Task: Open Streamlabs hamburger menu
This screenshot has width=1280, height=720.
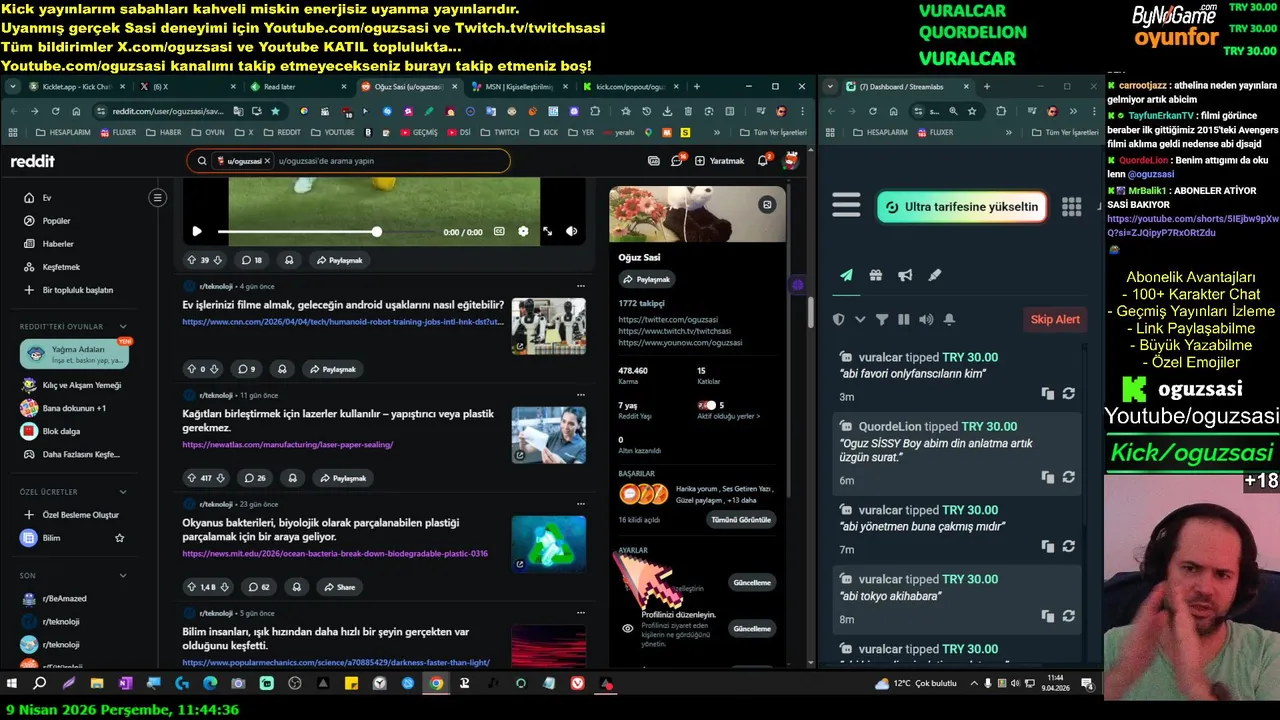Action: pyautogui.click(x=846, y=206)
